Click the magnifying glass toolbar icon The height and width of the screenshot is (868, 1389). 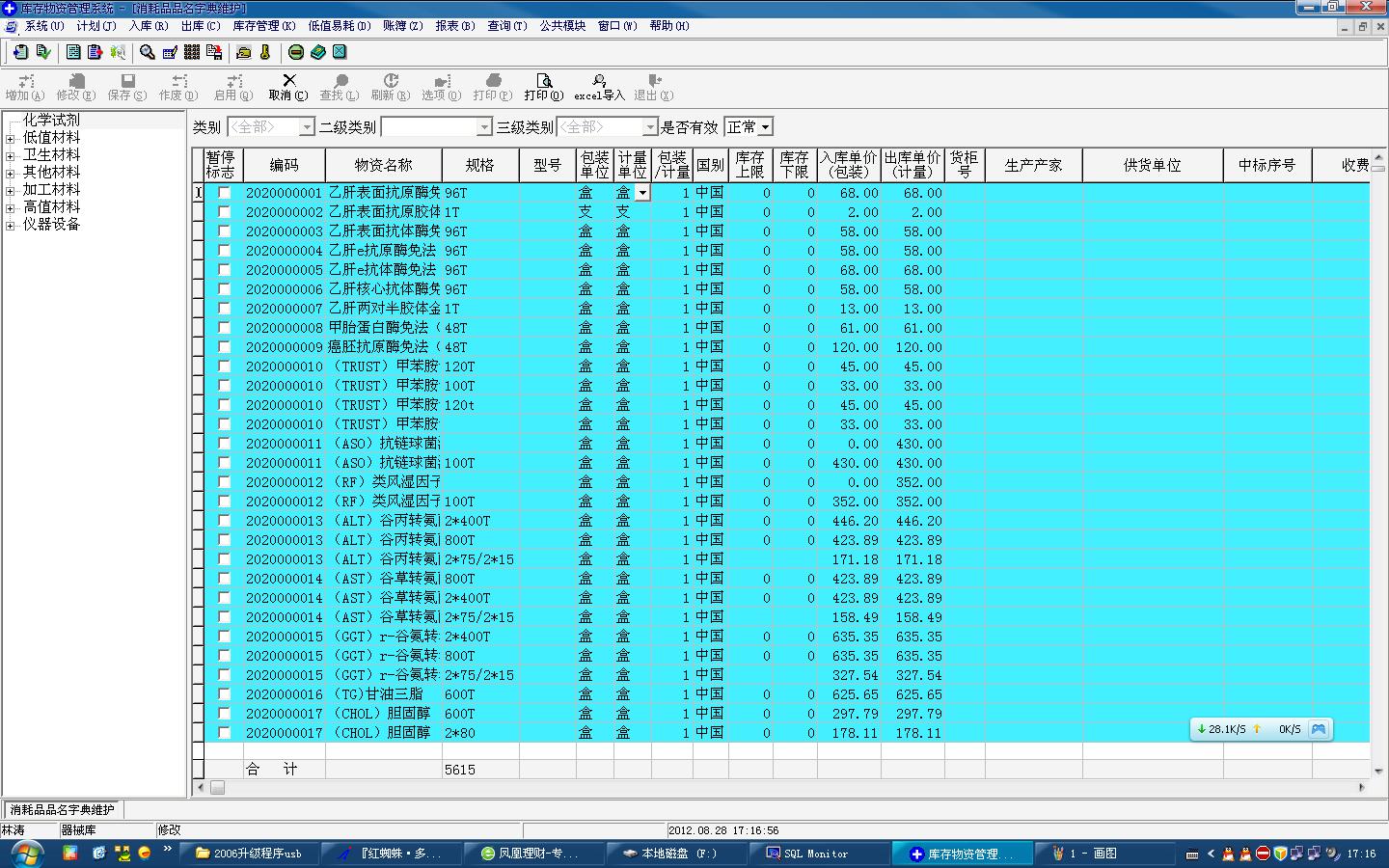coord(147,52)
